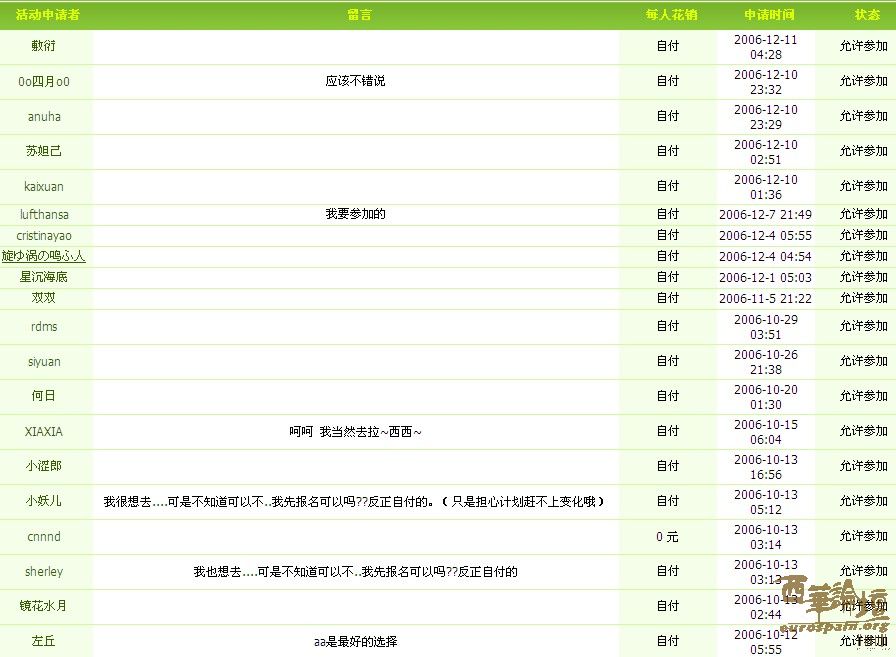The height and width of the screenshot is (657, 896).
Task: Open anuha's user profile
Action: [x=44, y=117]
